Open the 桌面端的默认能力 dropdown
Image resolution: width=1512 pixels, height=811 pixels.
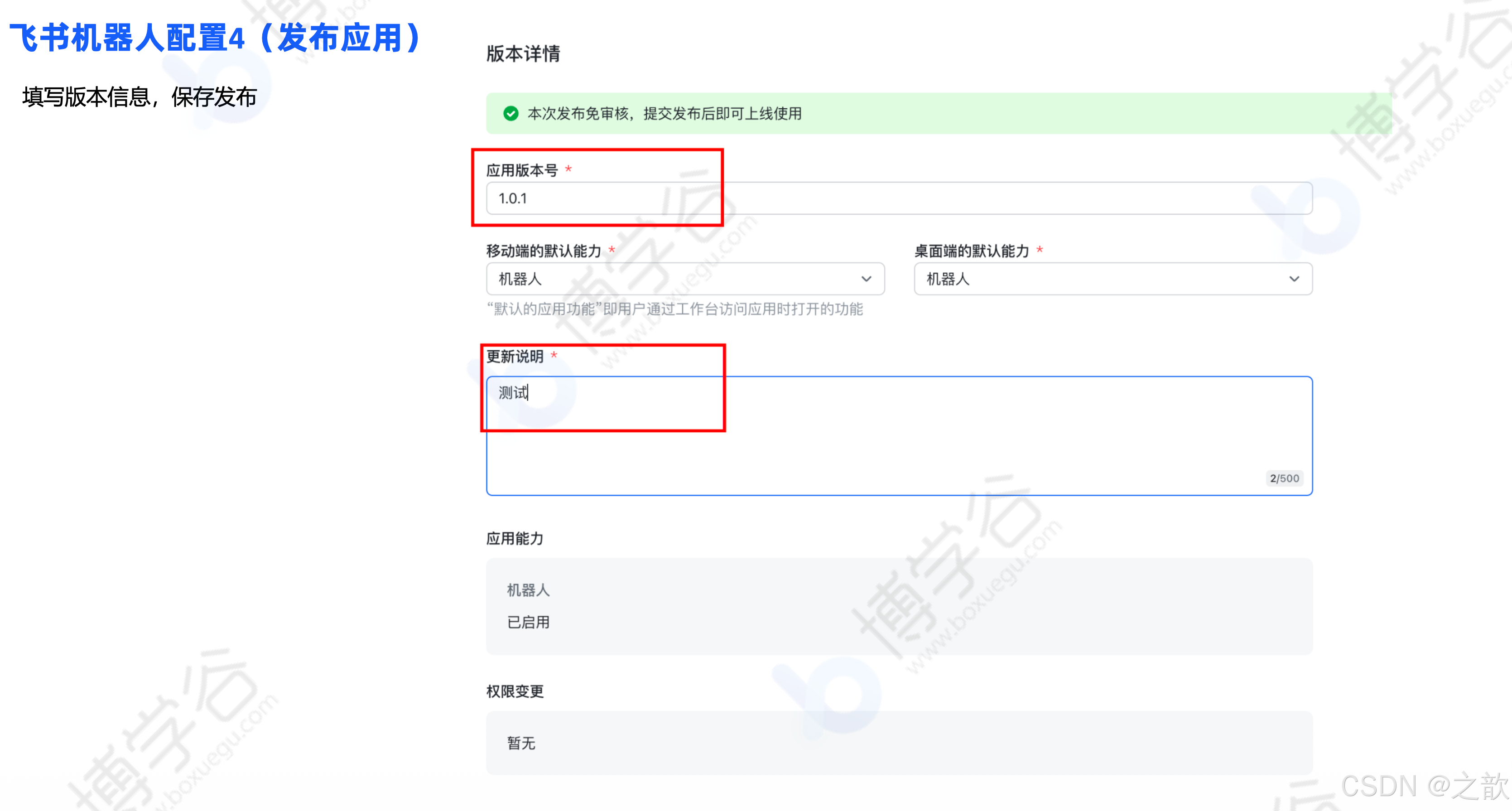pyautogui.click(x=1112, y=279)
